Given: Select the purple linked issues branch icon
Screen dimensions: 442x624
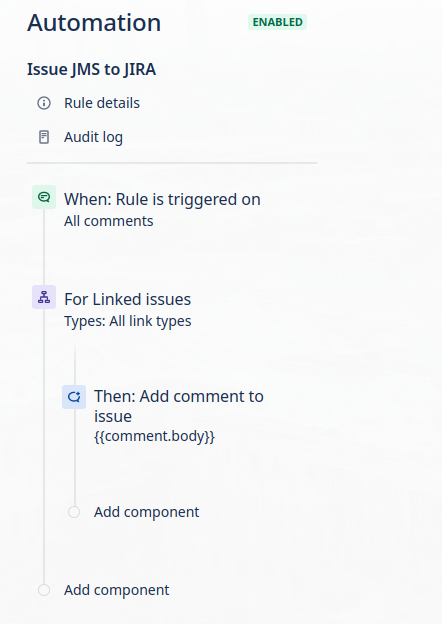Looking at the screenshot, I should 44,297.
